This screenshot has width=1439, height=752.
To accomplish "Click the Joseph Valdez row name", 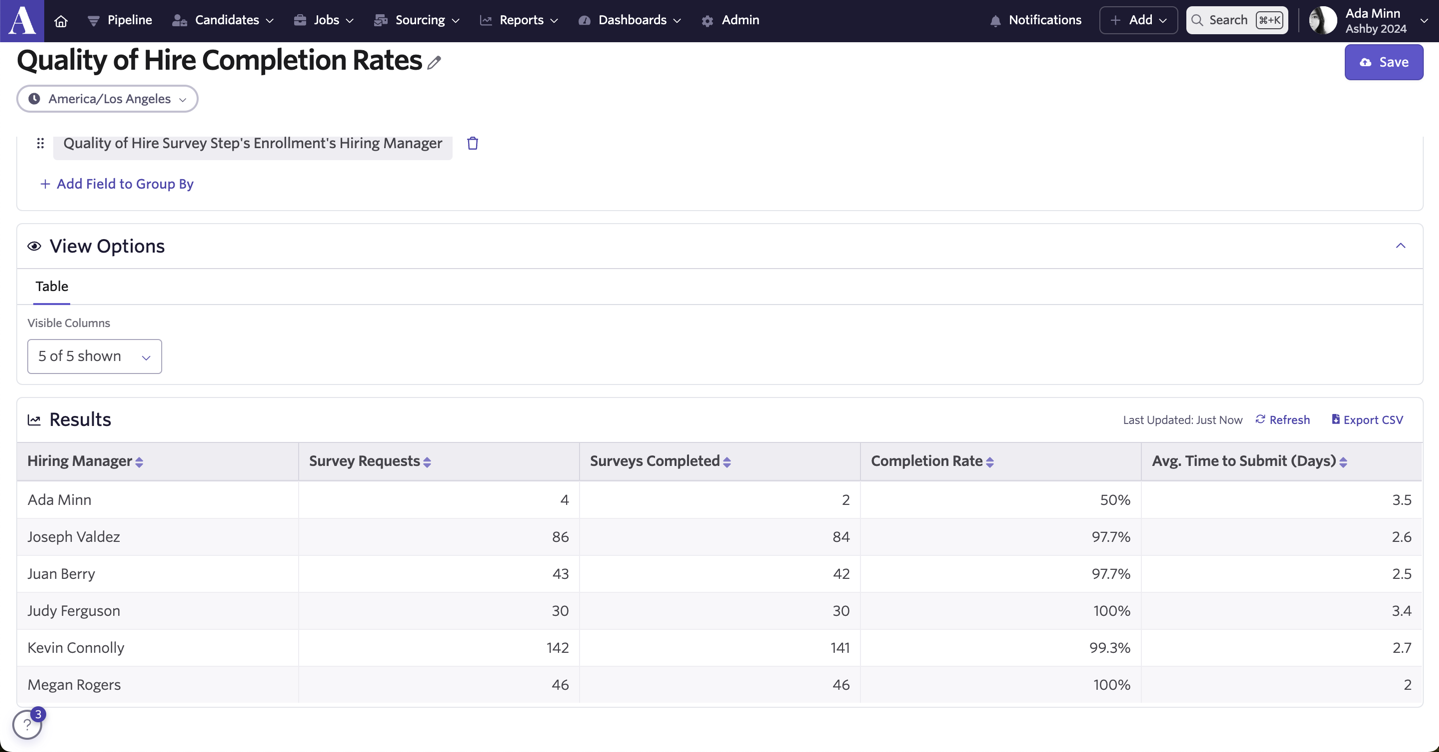I will [x=74, y=537].
